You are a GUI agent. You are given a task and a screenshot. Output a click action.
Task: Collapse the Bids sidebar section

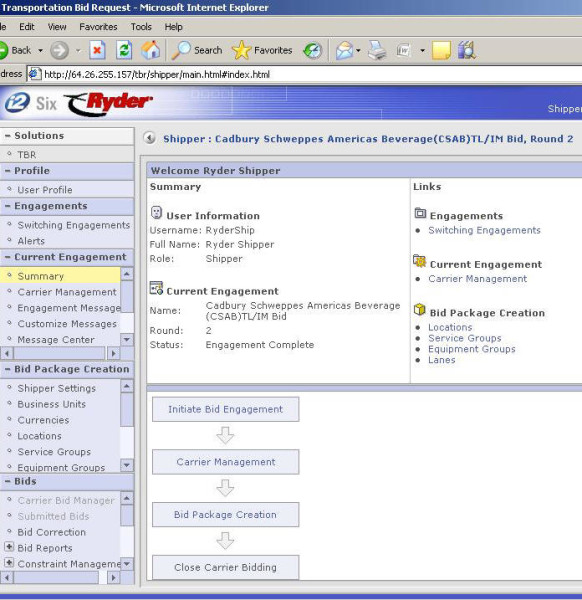(x=8, y=481)
